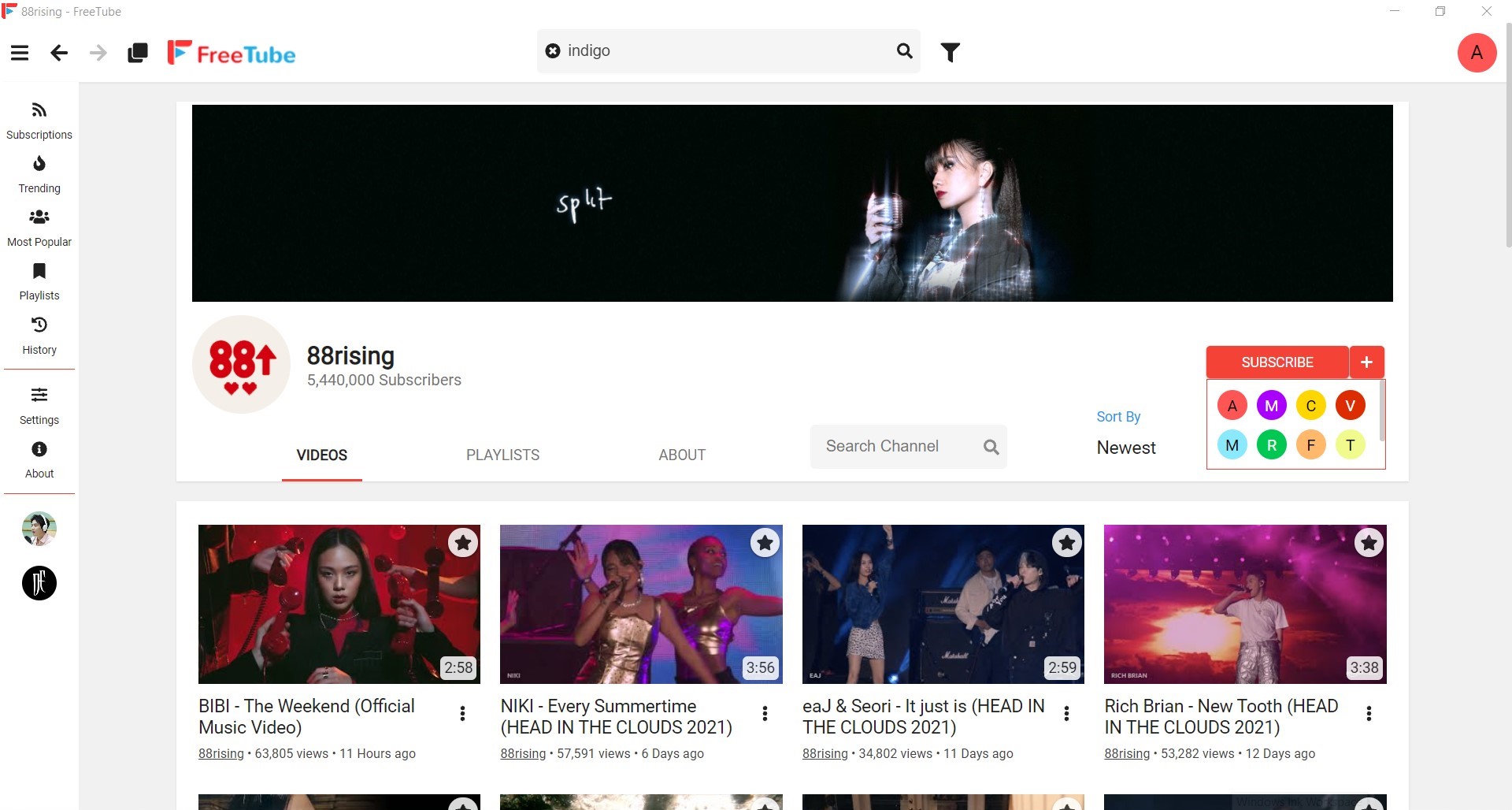Open the hamburger side menu
This screenshot has width=1512, height=810.
pyautogui.click(x=20, y=53)
